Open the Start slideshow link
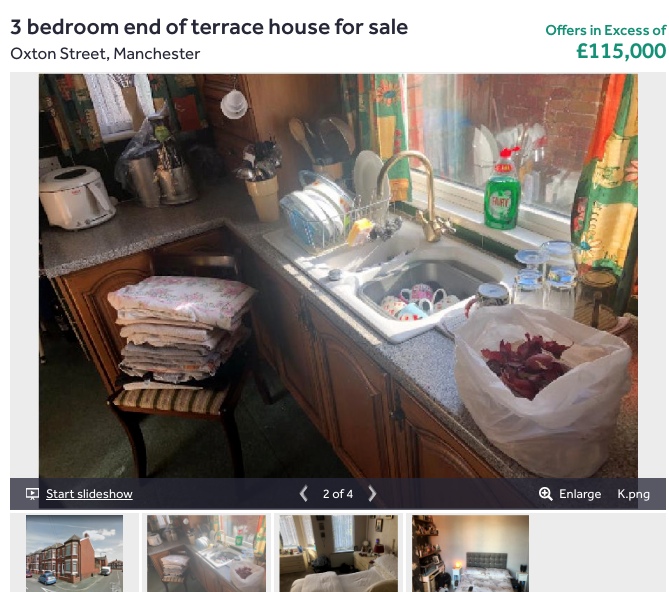Screen dimensions: 669x592 click(89, 494)
